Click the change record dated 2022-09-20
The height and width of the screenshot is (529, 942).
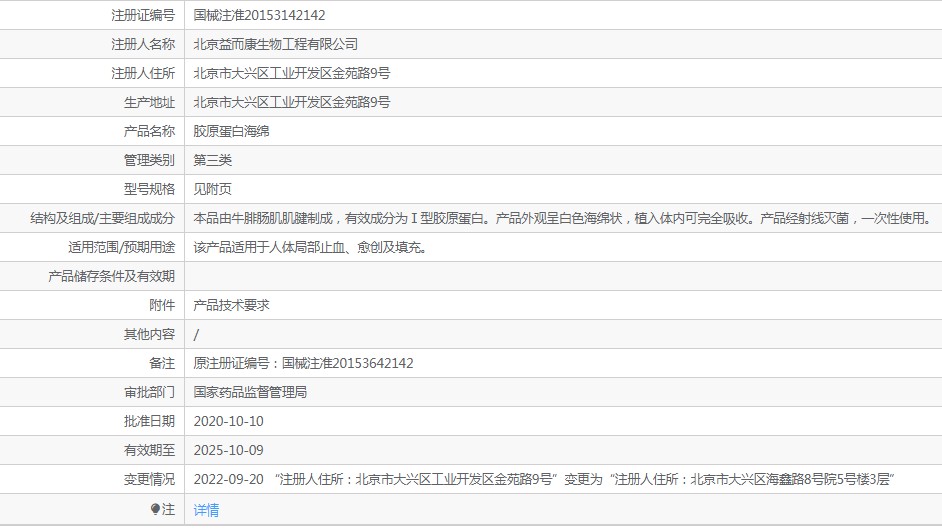tap(544, 479)
